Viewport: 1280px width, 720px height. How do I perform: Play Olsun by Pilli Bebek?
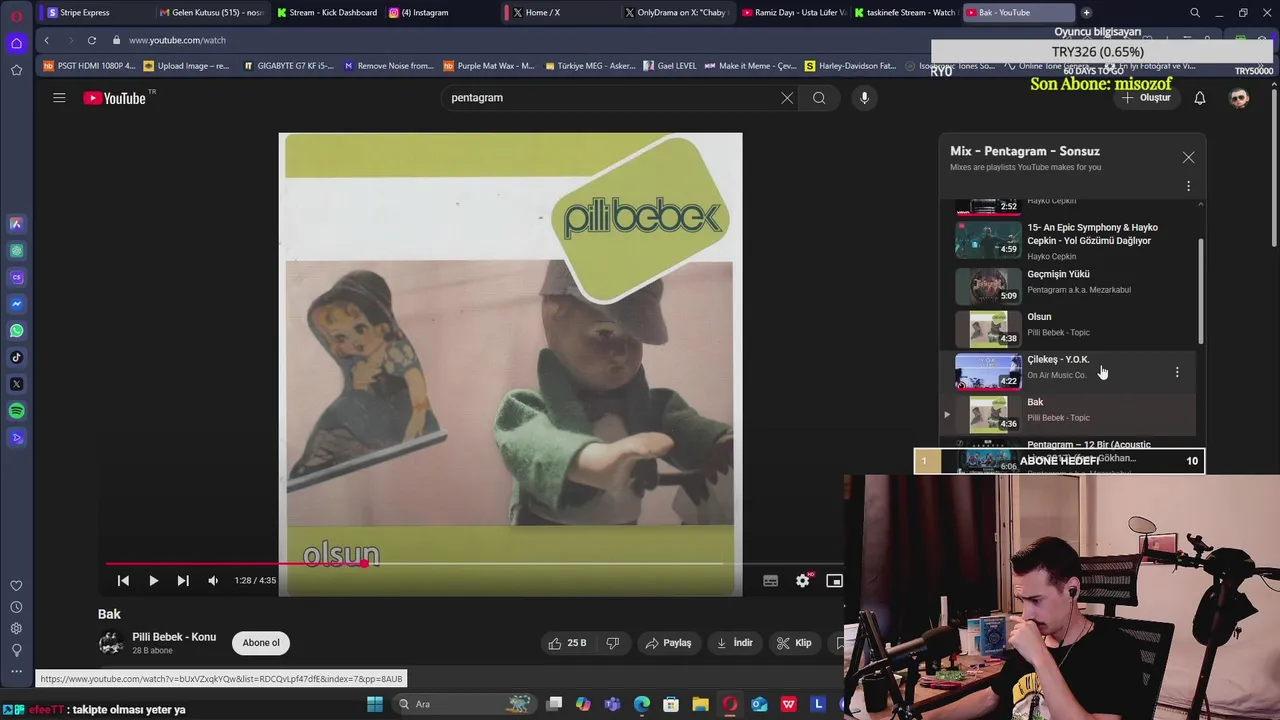(1070, 329)
